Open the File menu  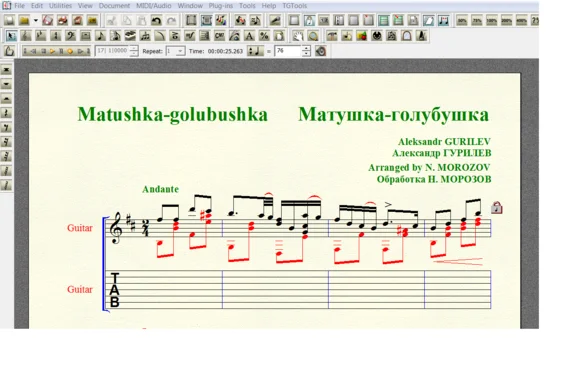pyautogui.click(x=19, y=6)
